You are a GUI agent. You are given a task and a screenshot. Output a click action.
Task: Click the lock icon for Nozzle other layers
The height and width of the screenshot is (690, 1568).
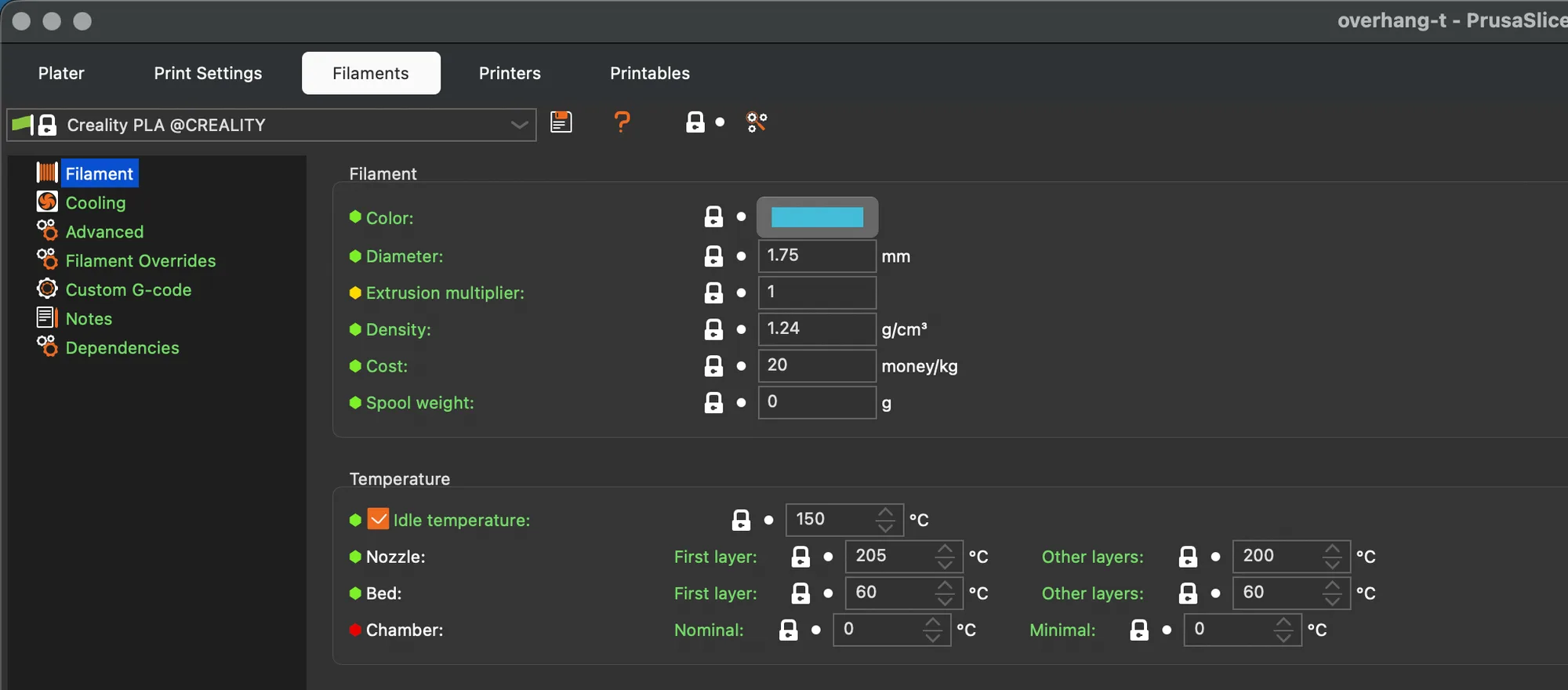point(1188,557)
